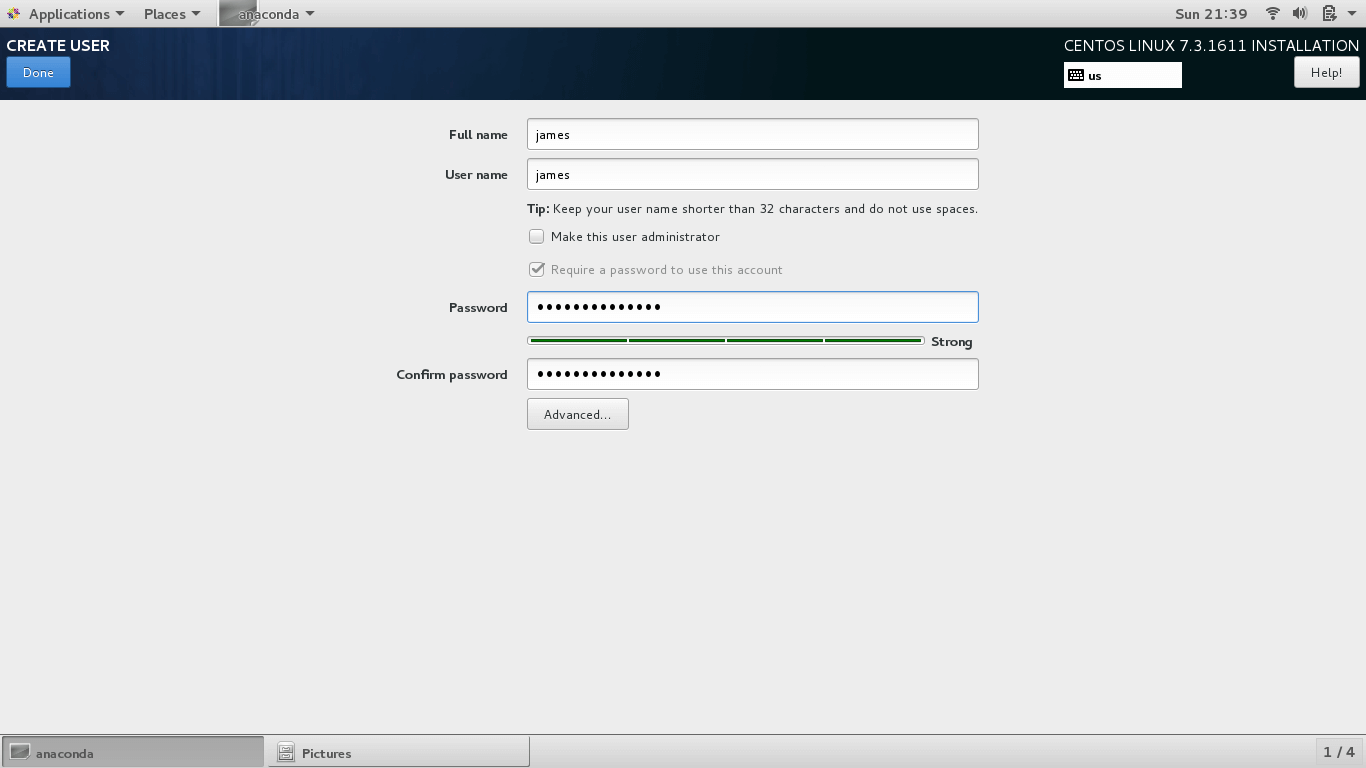Click the Done button
Viewport: 1366px width, 768px height.
tap(38, 72)
